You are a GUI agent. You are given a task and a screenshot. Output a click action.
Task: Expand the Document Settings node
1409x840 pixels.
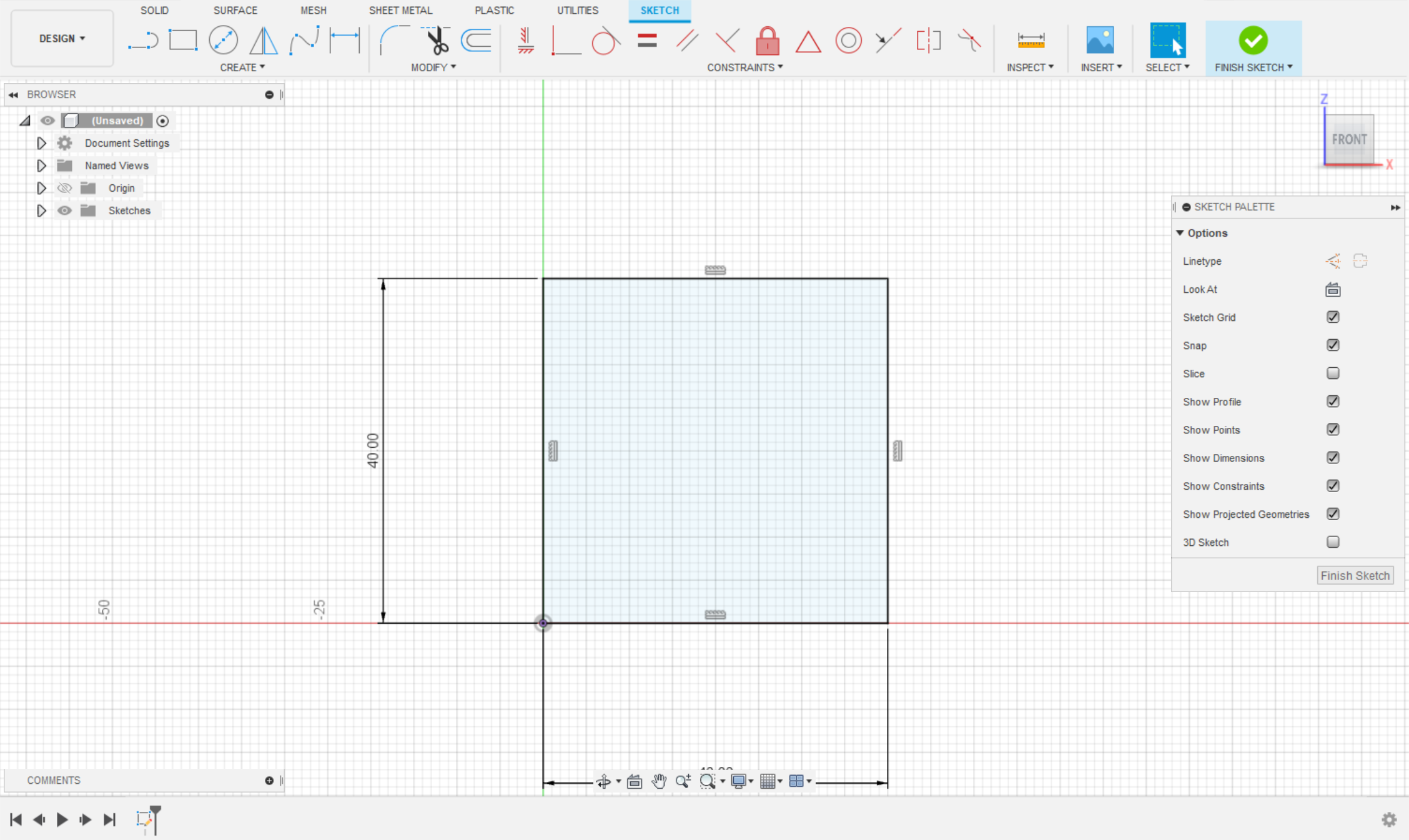[41, 143]
